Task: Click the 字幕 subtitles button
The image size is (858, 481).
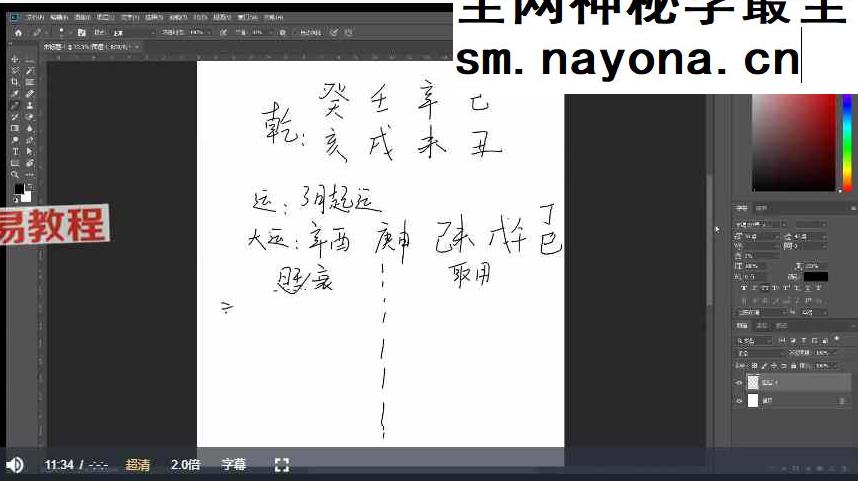Action: pos(234,465)
